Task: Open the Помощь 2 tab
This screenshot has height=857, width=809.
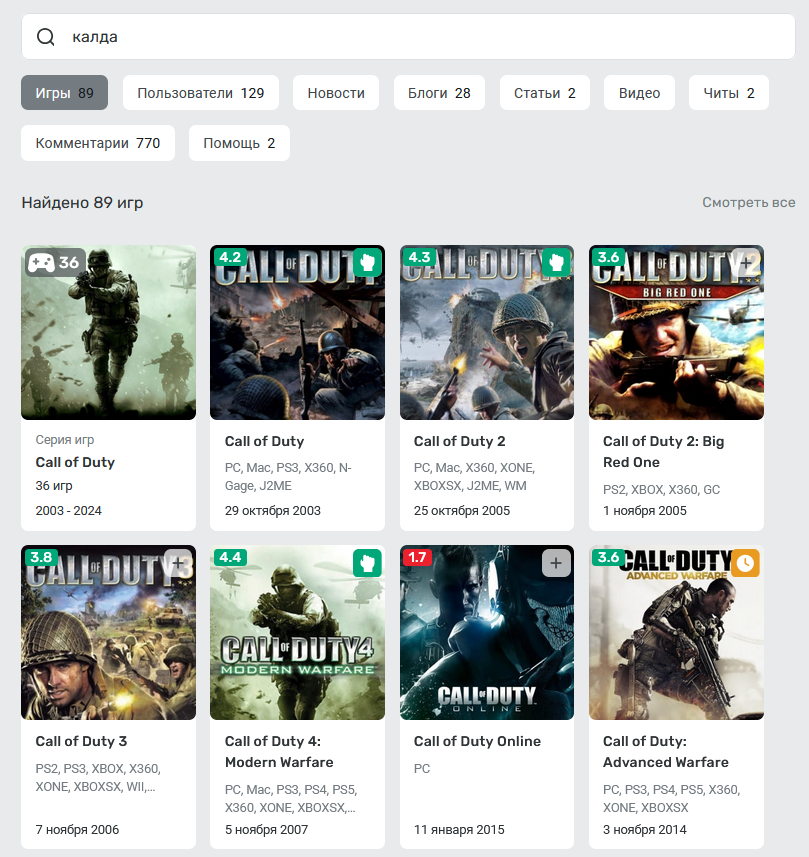Action: point(239,143)
